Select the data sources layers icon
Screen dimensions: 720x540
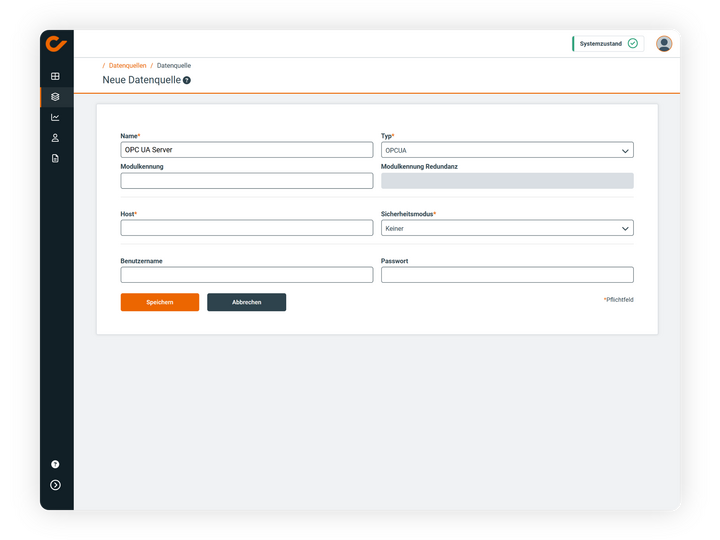pos(55,97)
